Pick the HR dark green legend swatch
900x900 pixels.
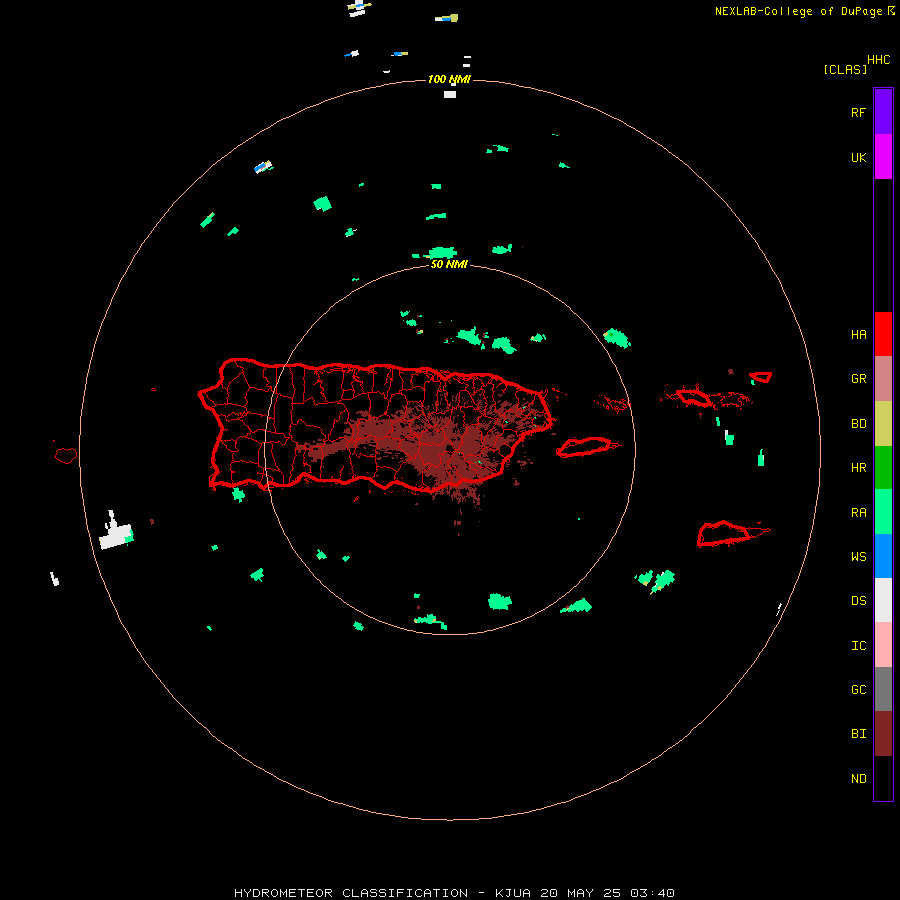(883, 468)
